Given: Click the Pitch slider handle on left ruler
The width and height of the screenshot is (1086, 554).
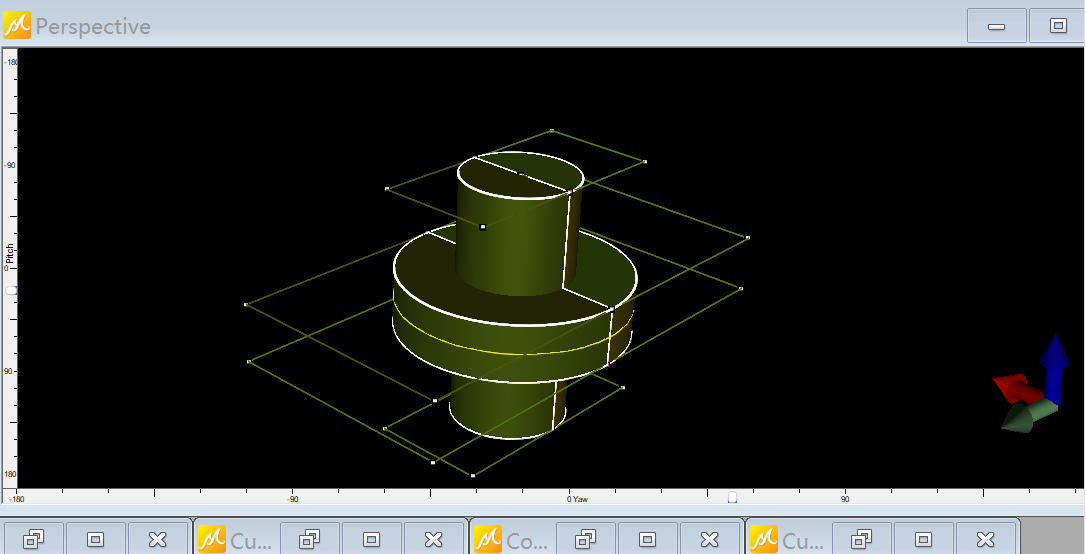Looking at the screenshot, I should pyautogui.click(x=11, y=290).
